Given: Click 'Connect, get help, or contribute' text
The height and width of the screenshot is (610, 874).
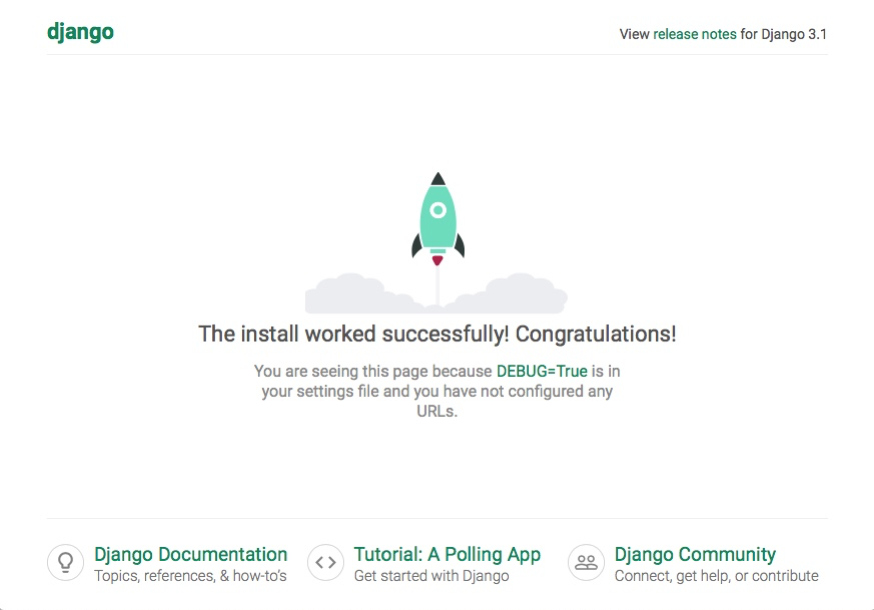Looking at the screenshot, I should pyautogui.click(x=716, y=576).
